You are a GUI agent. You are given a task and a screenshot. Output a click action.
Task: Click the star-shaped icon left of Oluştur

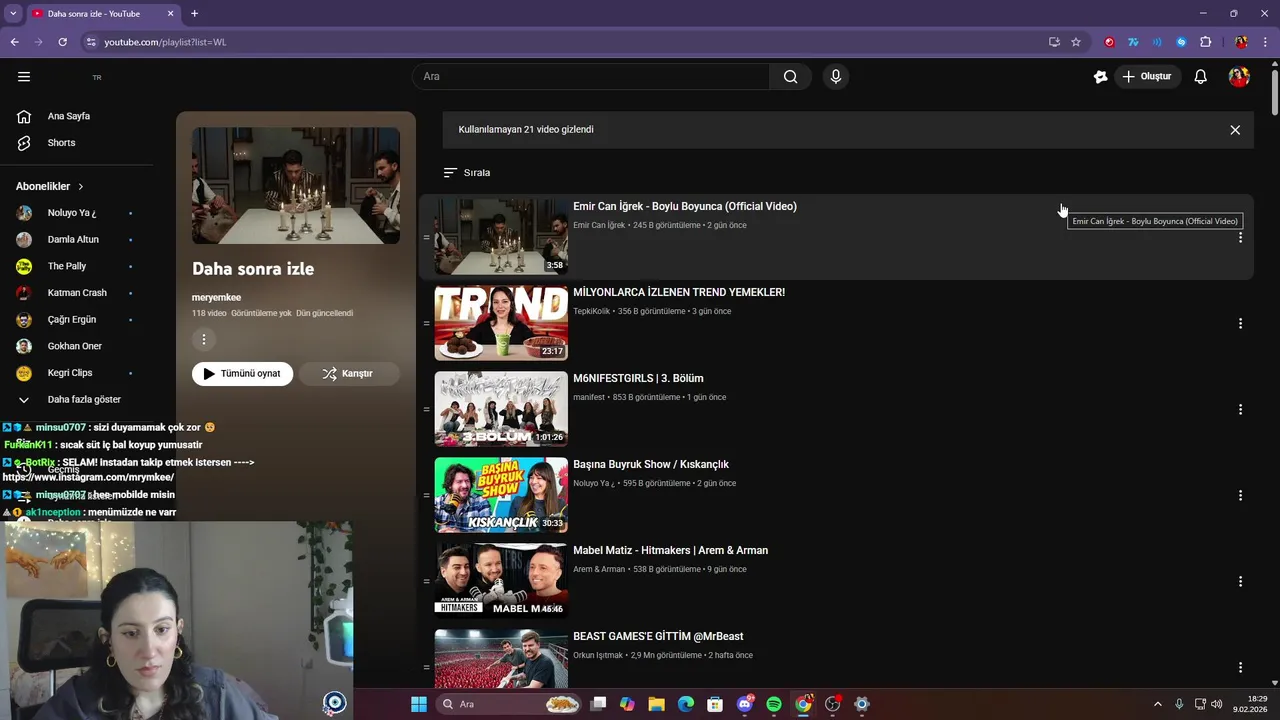pyautogui.click(x=1100, y=77)
